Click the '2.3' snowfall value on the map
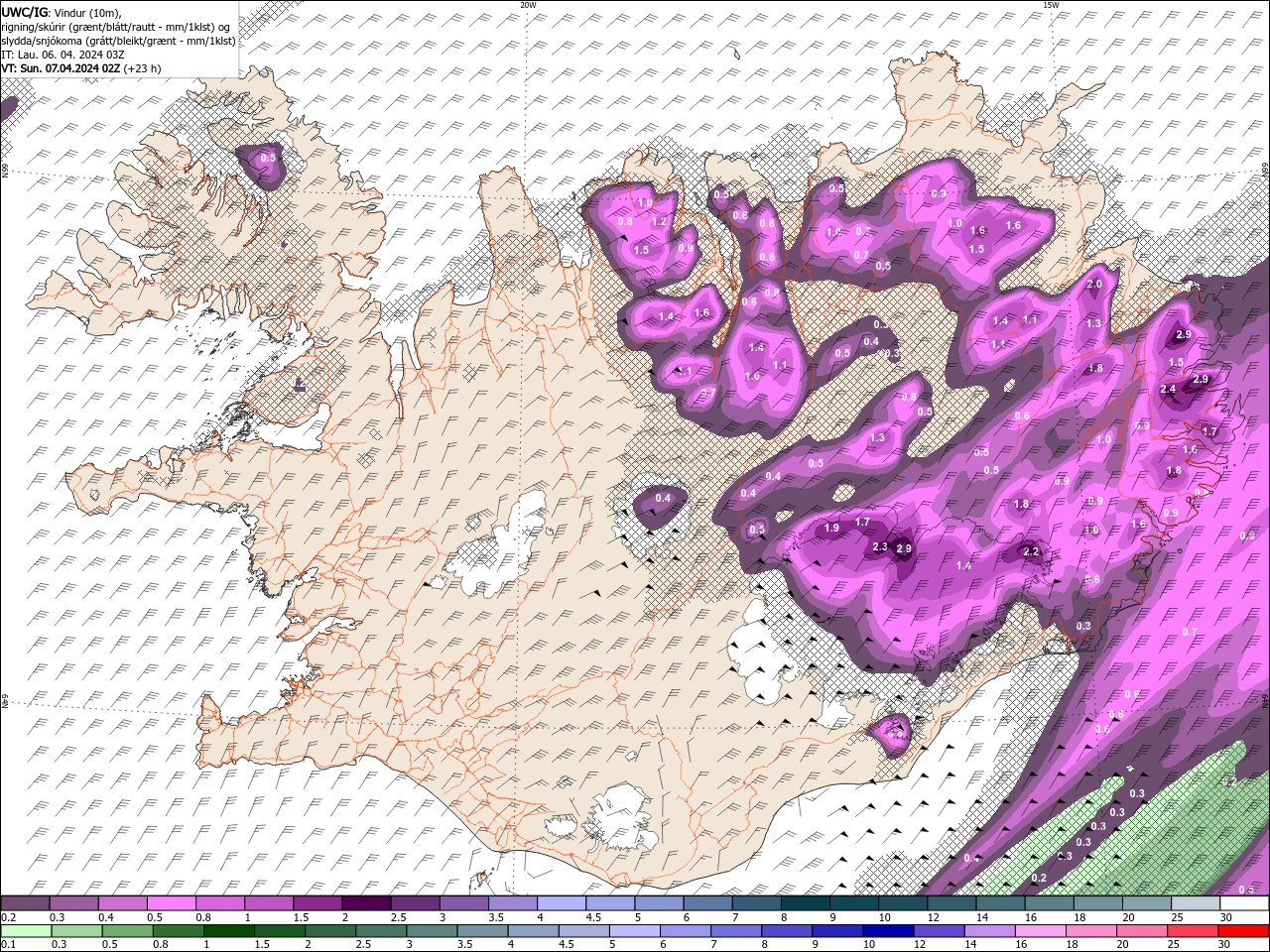This screenshot has width=1270, height=952. pos(880,547)
